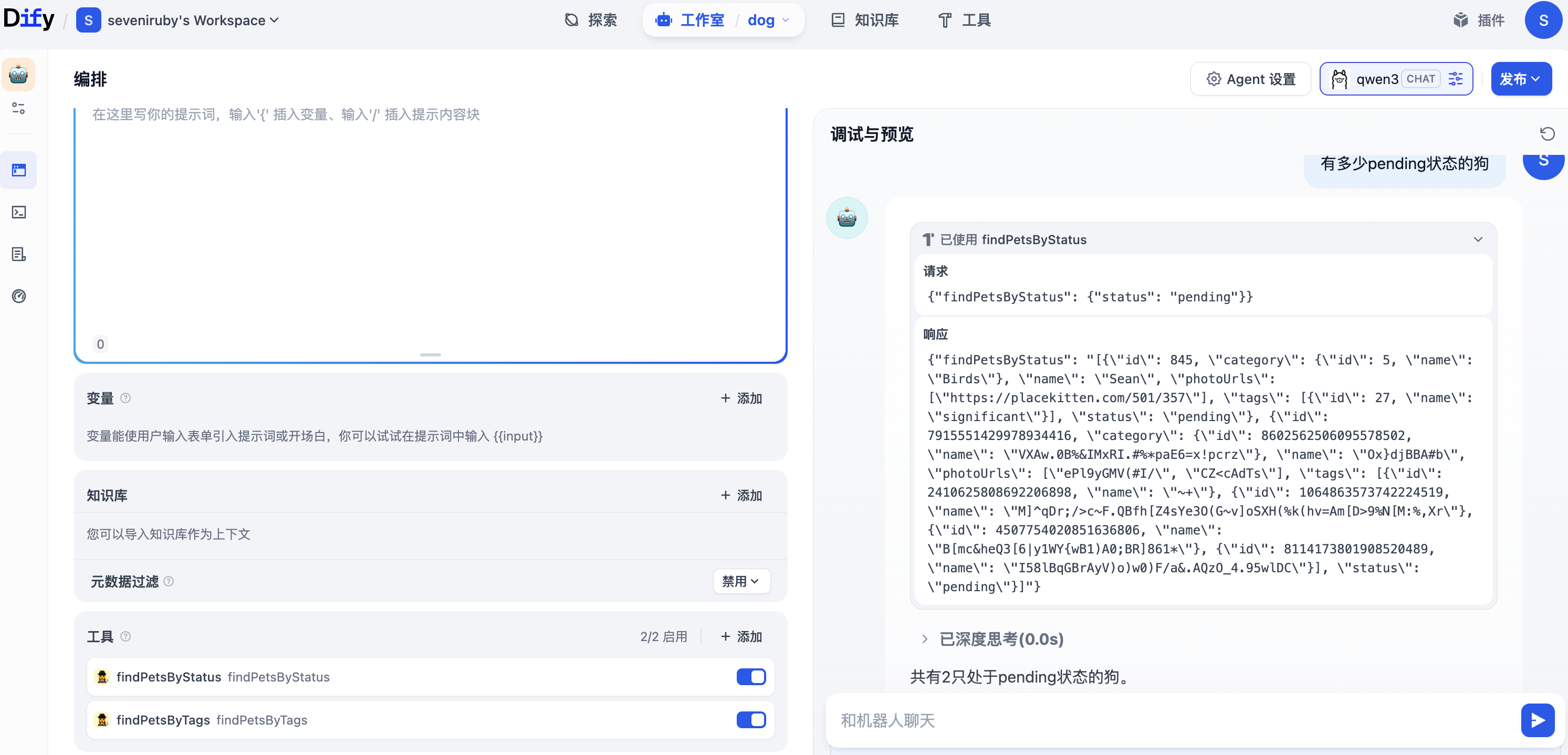
Task: Open the 知识库 top navigation tab
Action: point(864,20)
